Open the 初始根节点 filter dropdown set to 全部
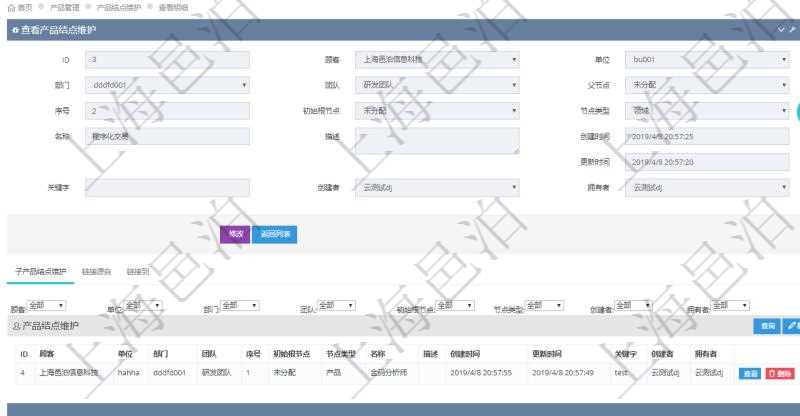 [455, 305]
